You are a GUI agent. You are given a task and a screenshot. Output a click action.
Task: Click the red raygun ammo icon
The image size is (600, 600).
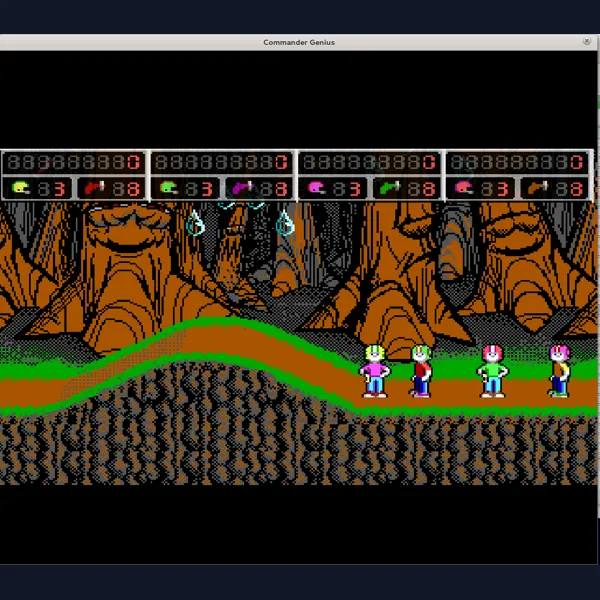(x=94, y=188)
